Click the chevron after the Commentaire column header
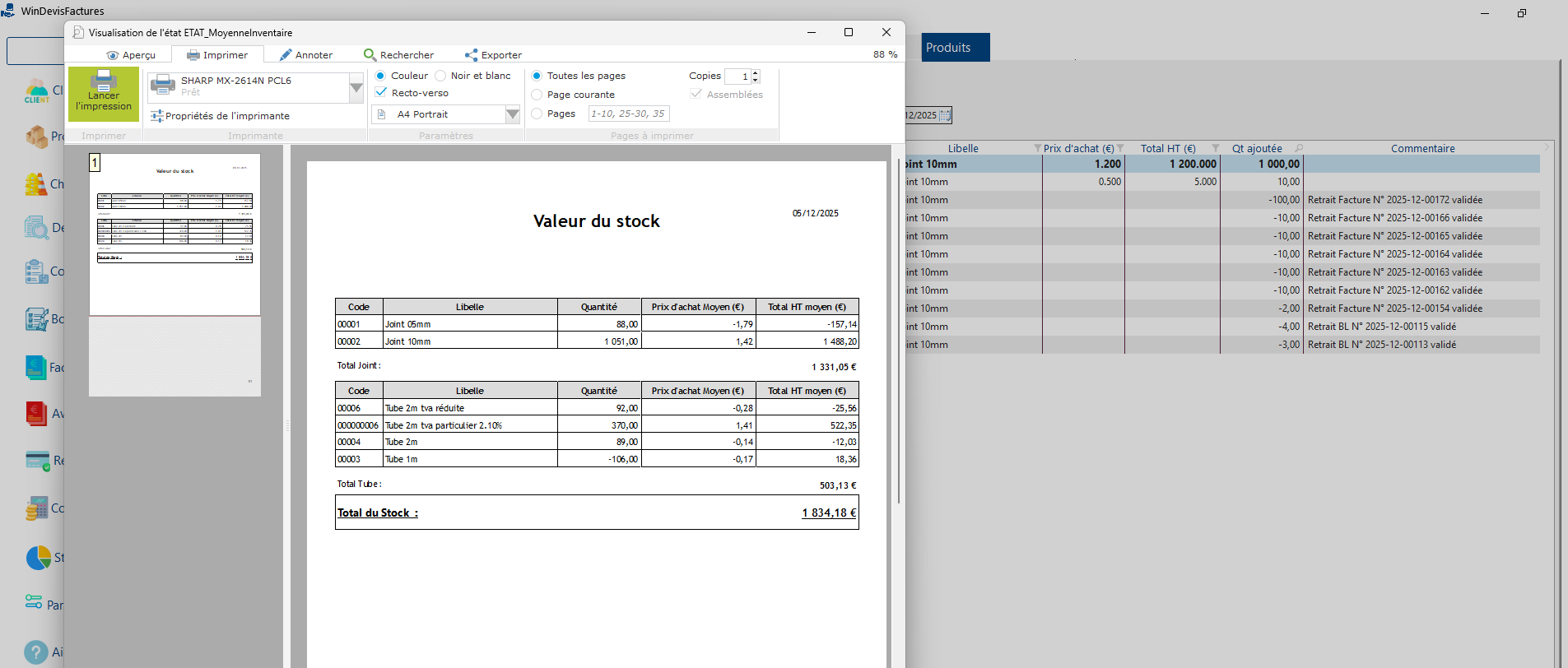Image resolution: width=1568 pixels, height=668 pixels. [x=1547, y=147]
